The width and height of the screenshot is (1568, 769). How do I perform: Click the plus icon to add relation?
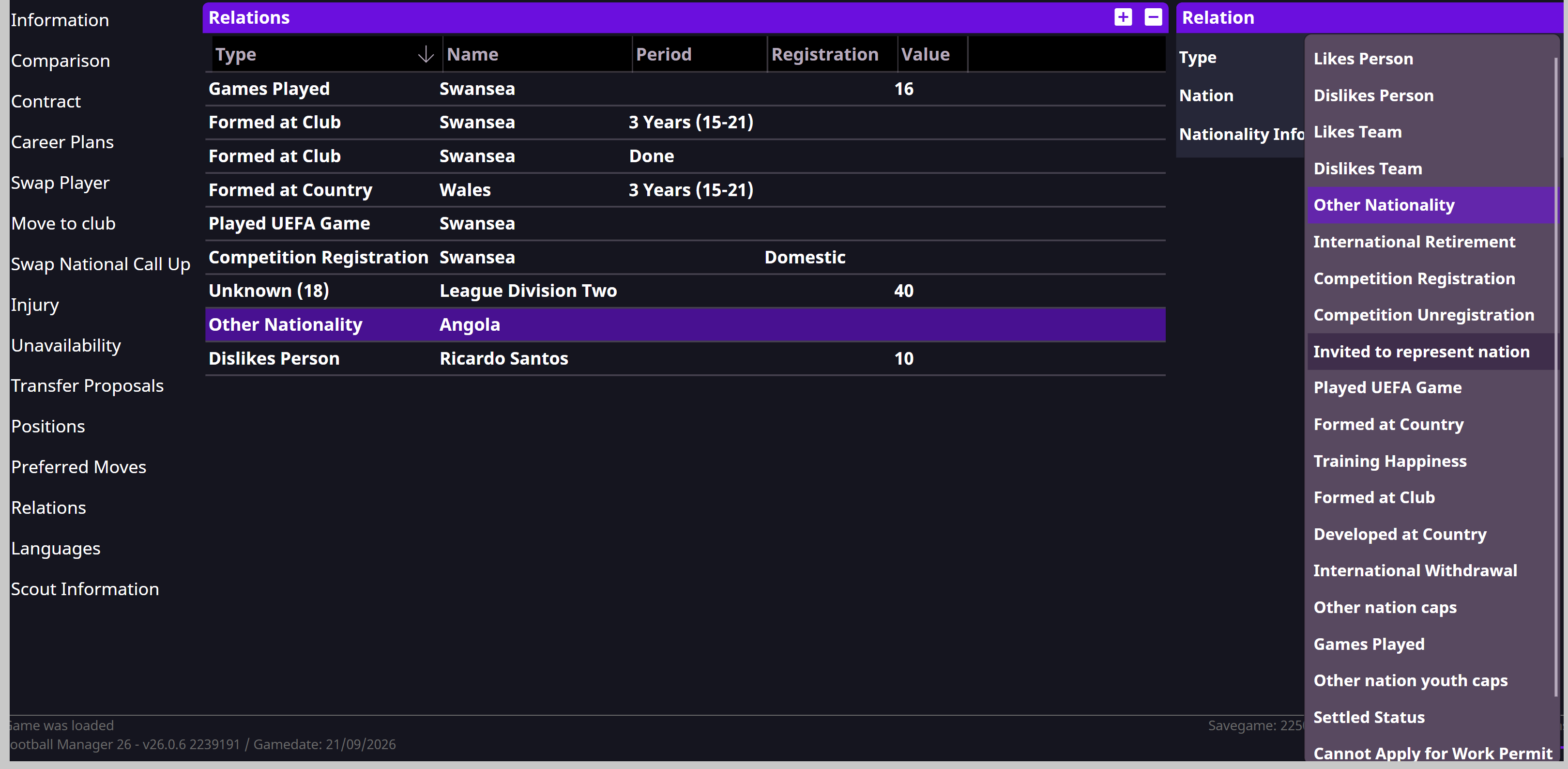click(x=1123, y=17)
